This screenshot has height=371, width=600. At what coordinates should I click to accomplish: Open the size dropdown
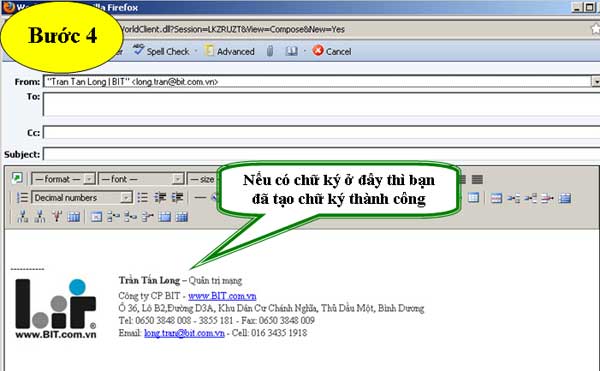(x=203, y=179)
